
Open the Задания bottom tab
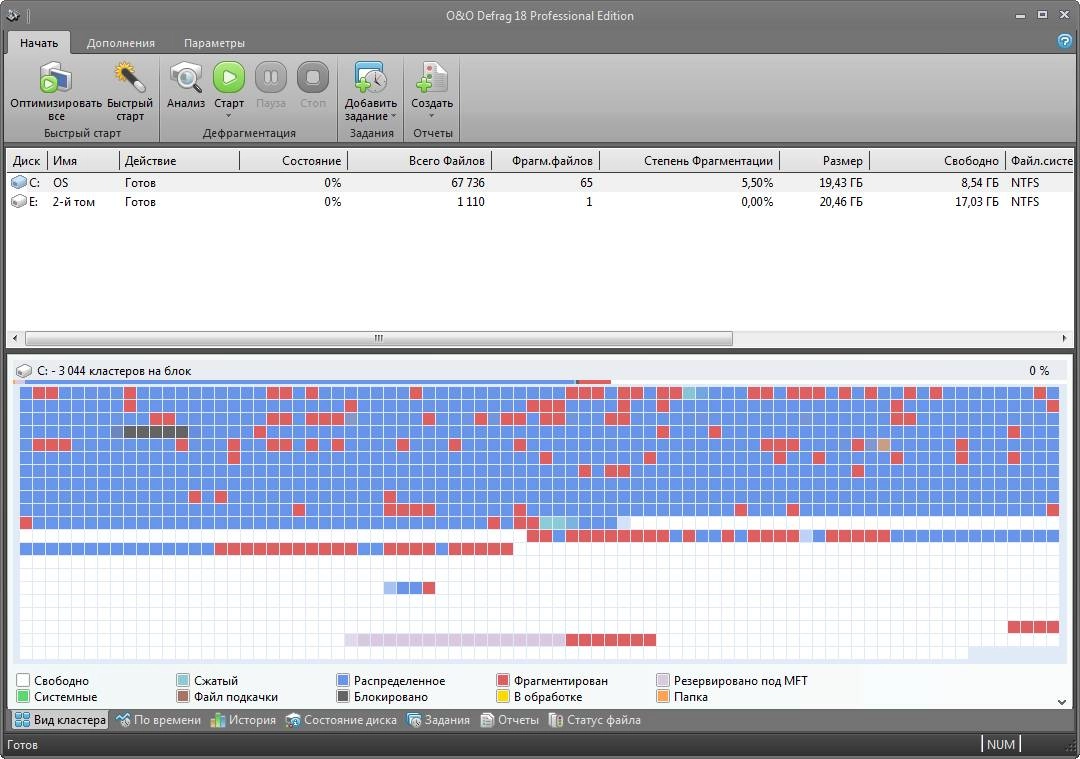click(438, 720)
